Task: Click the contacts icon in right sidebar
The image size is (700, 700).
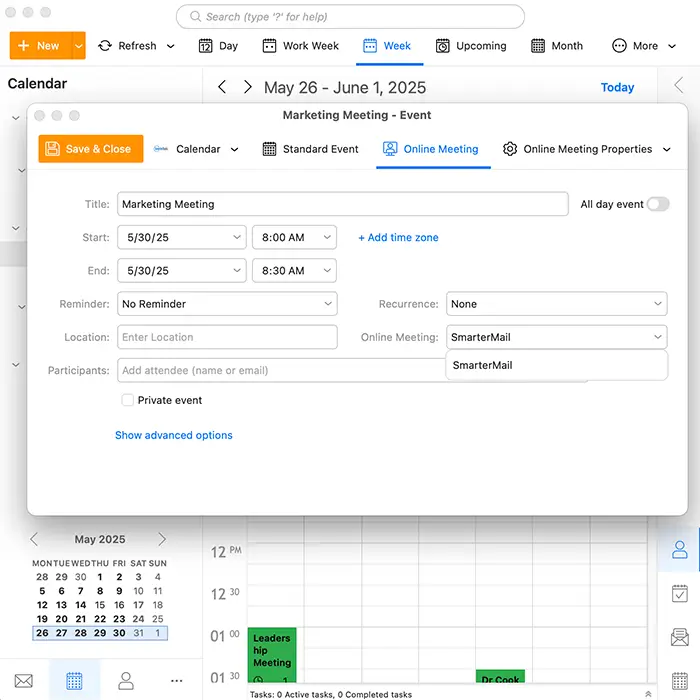Action: click(x=680, y=549)
